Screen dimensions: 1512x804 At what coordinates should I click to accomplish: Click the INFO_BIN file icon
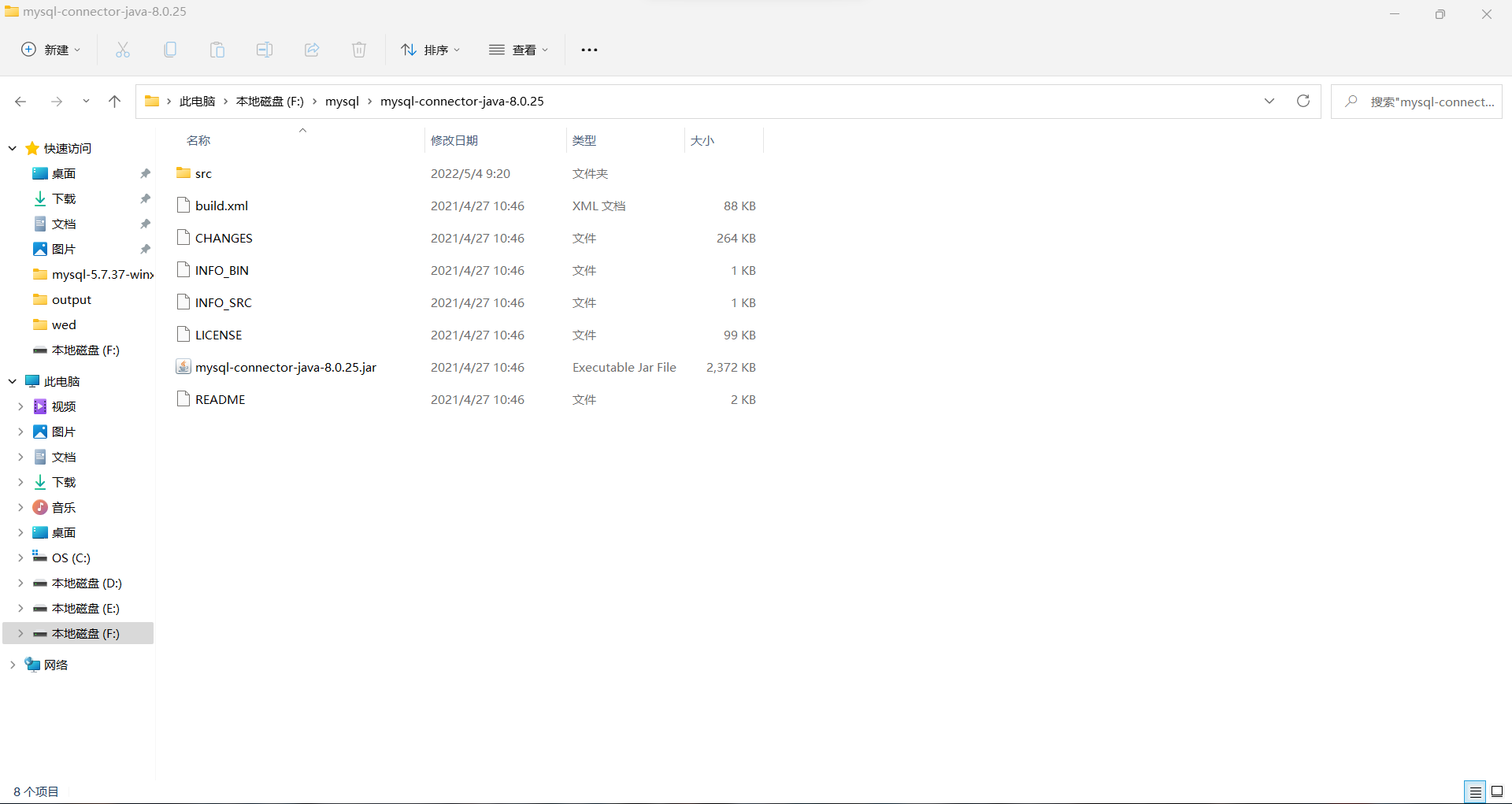pos(183,270)
